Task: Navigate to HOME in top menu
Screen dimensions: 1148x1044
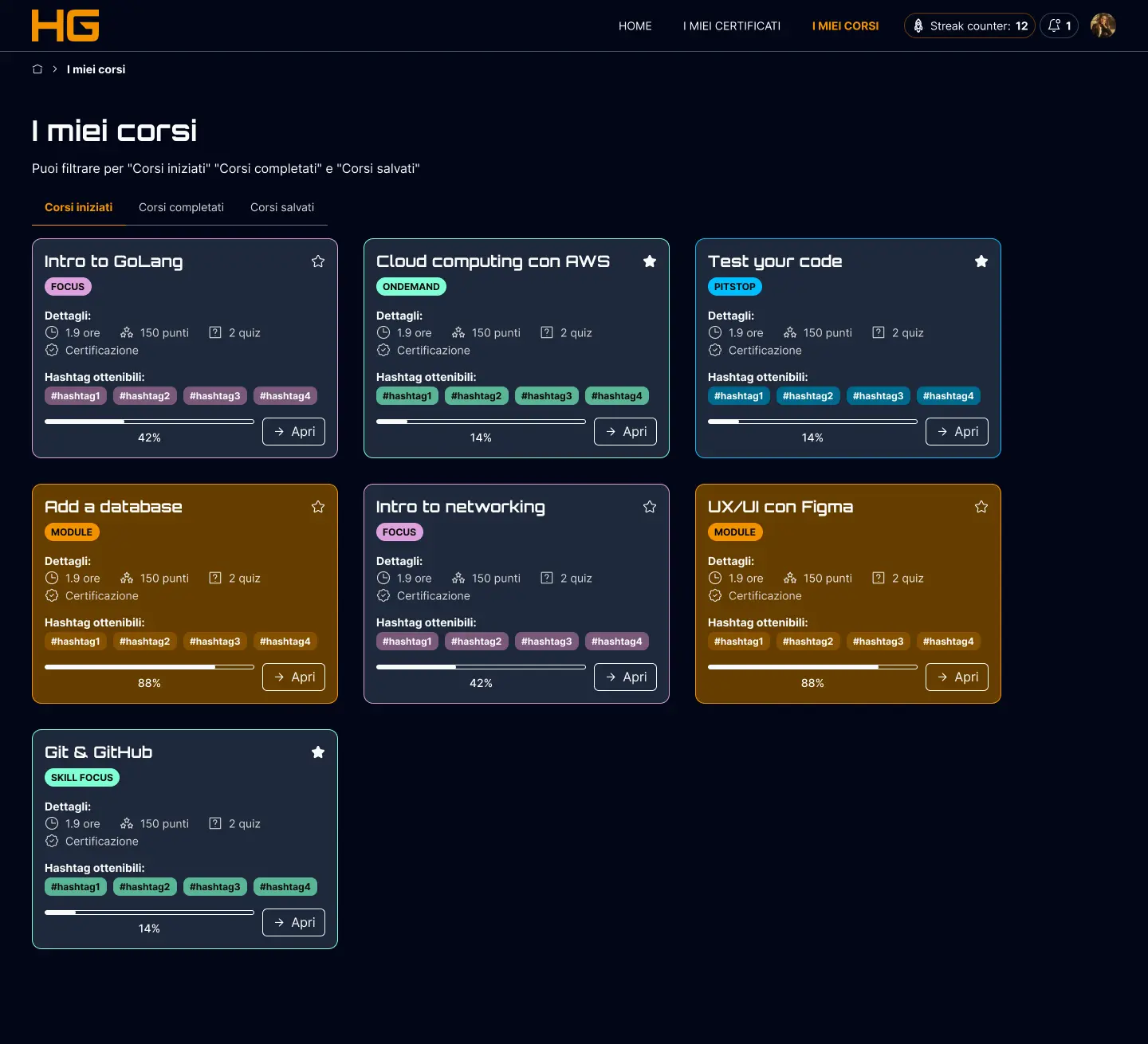Action: [635, 26]
